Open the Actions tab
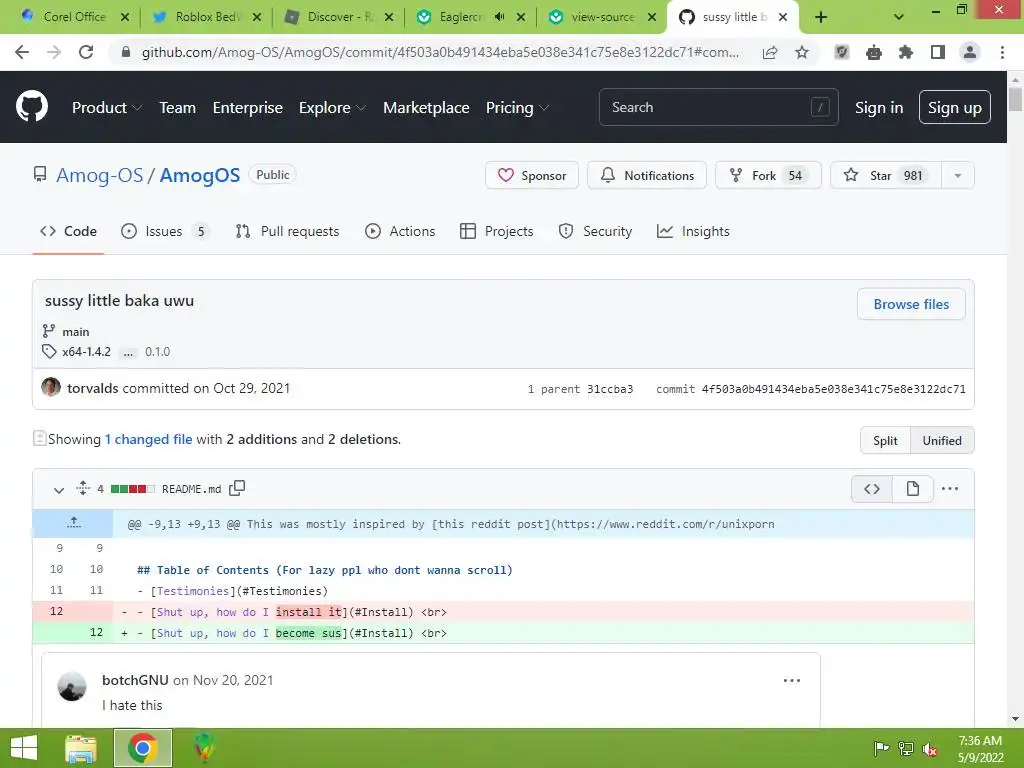Image resolution: width=1024 pixels, height=768 pixels. click(400, 231)
